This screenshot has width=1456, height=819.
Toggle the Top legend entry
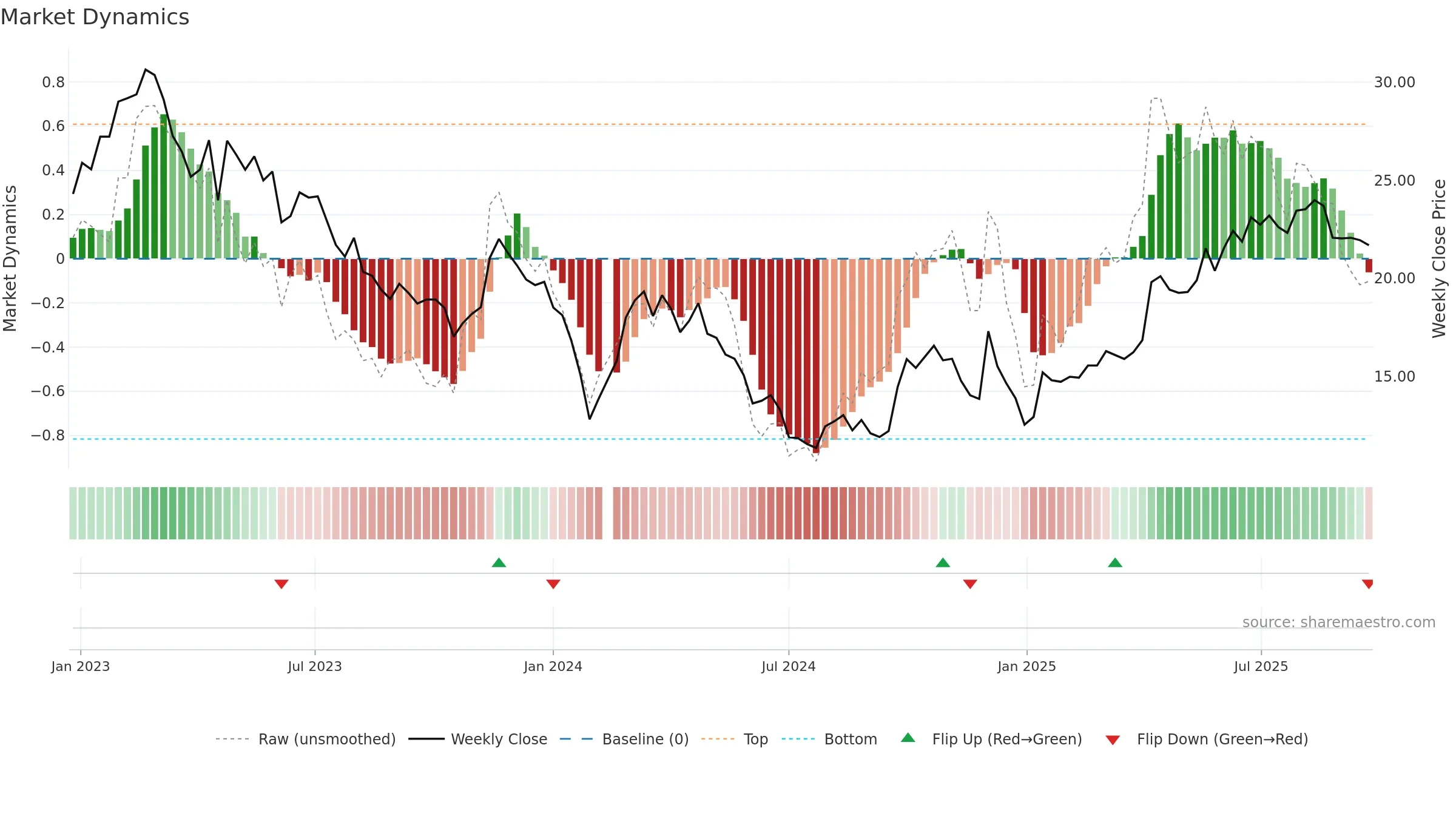coord(735,739)
